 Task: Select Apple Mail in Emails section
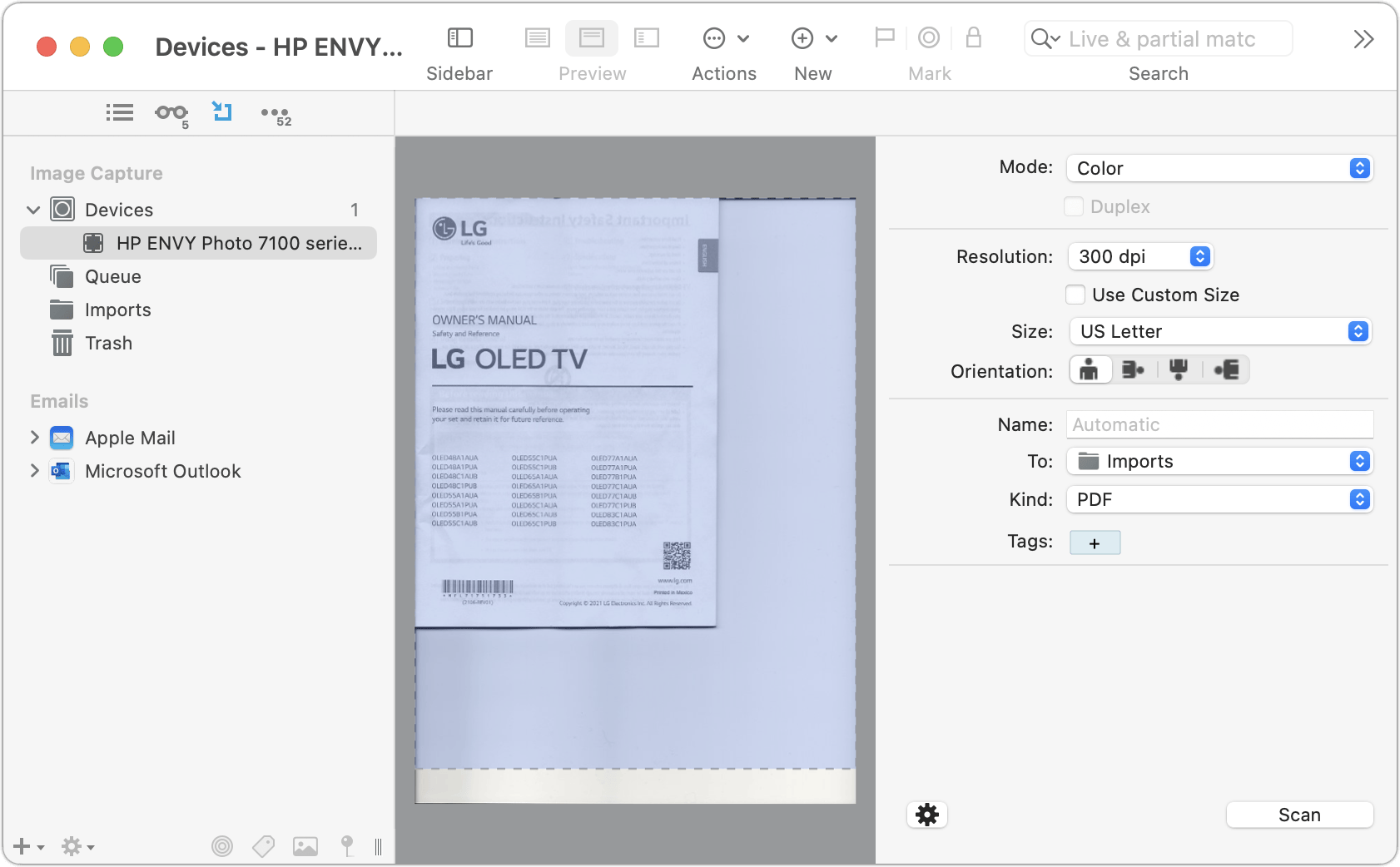[x=130, y=438]
